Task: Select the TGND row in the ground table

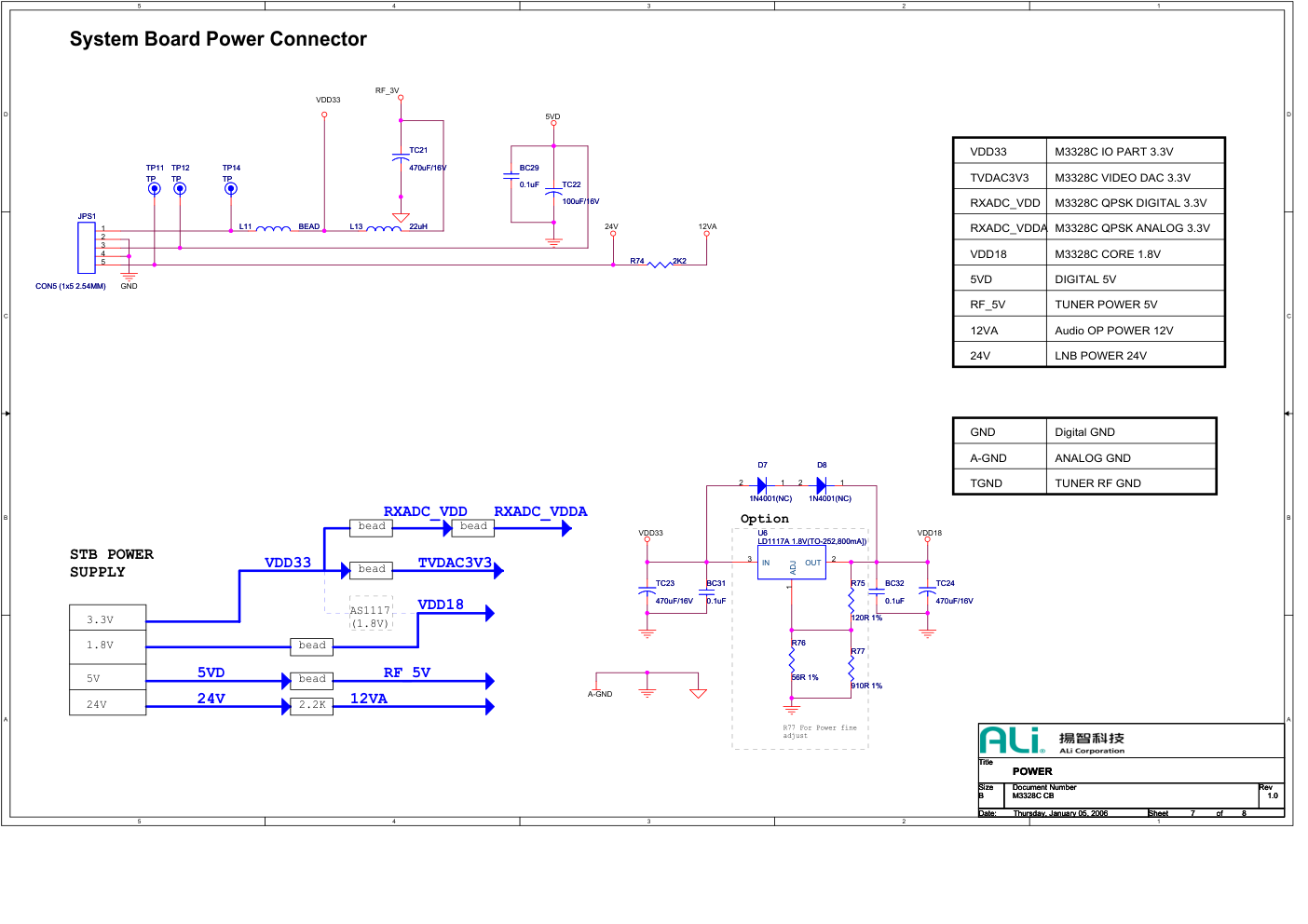Action: tap(1083, 482)
